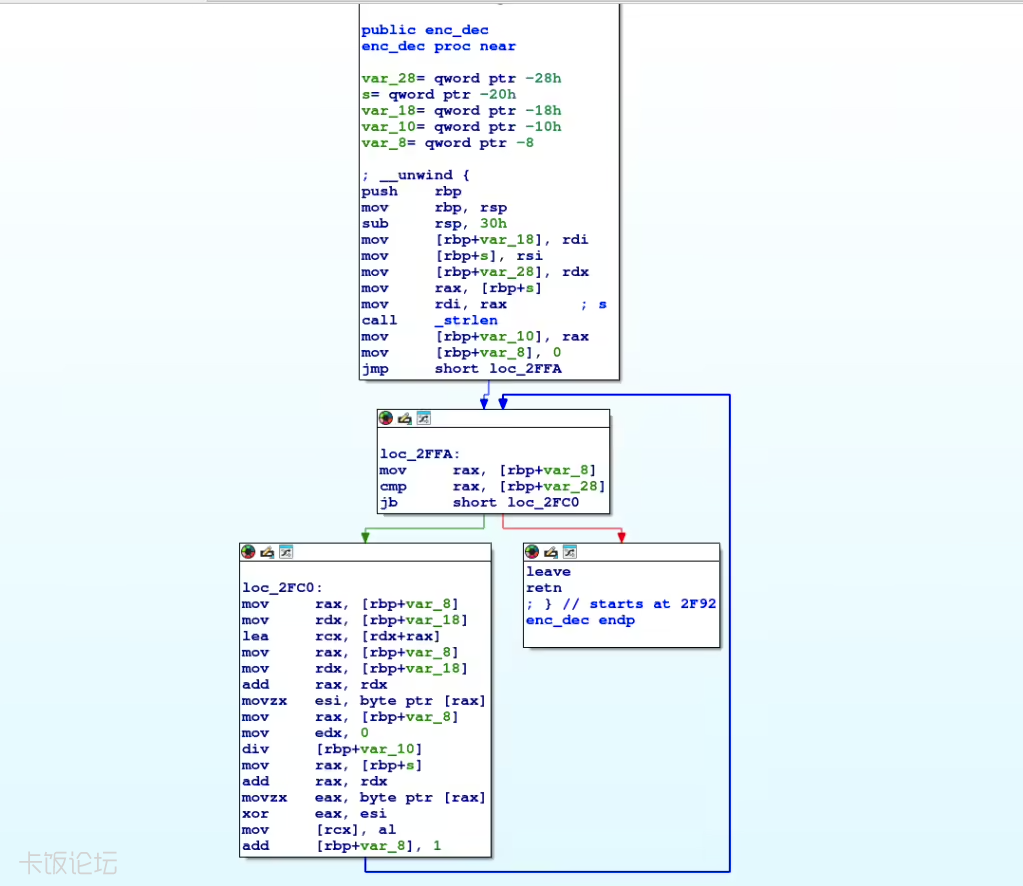Click 'add [rbp+var_8], 1' instruction
The width and height of the screenshot is (1023, 886).
(x=341, y=846)
